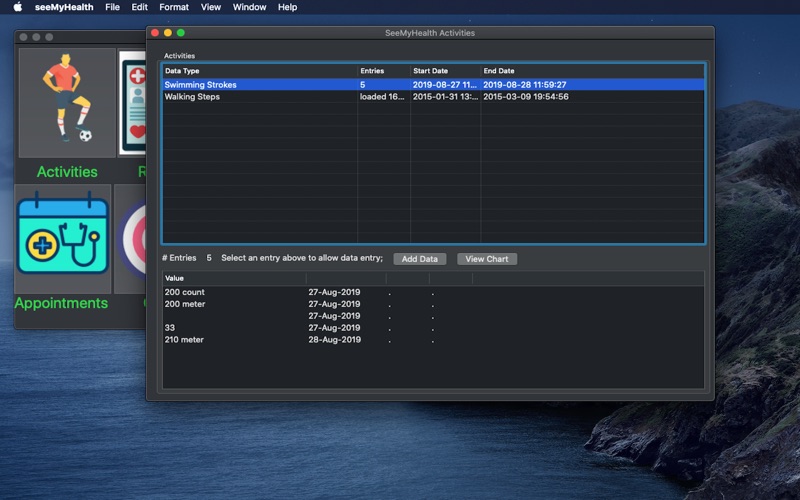Click the 28-Aug-2019 date cell
Image resolution: width=800 pixels, height=500 pixels.
click(334, 339)
